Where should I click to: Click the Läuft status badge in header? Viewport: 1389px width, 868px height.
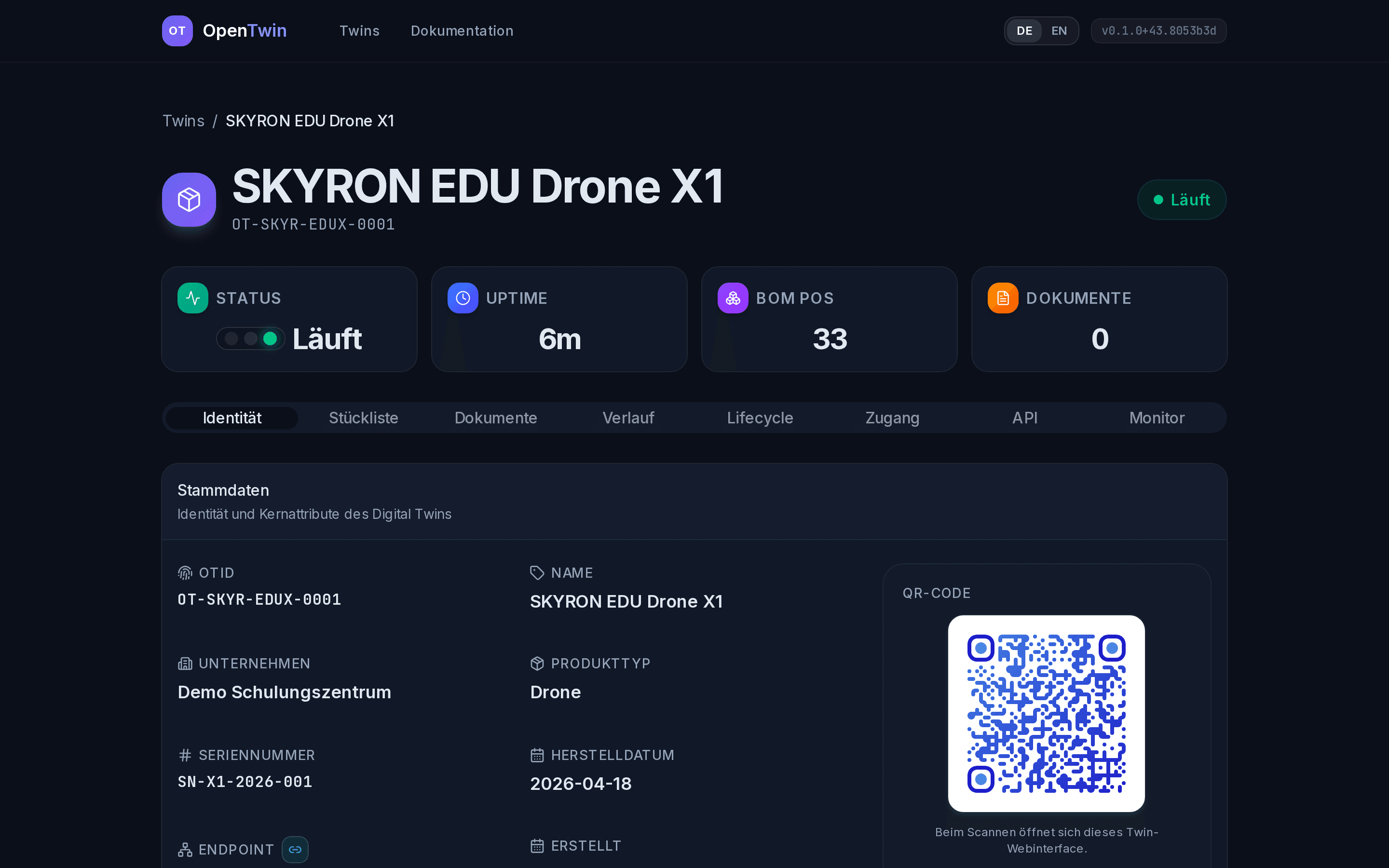[x=1182, y=200]
